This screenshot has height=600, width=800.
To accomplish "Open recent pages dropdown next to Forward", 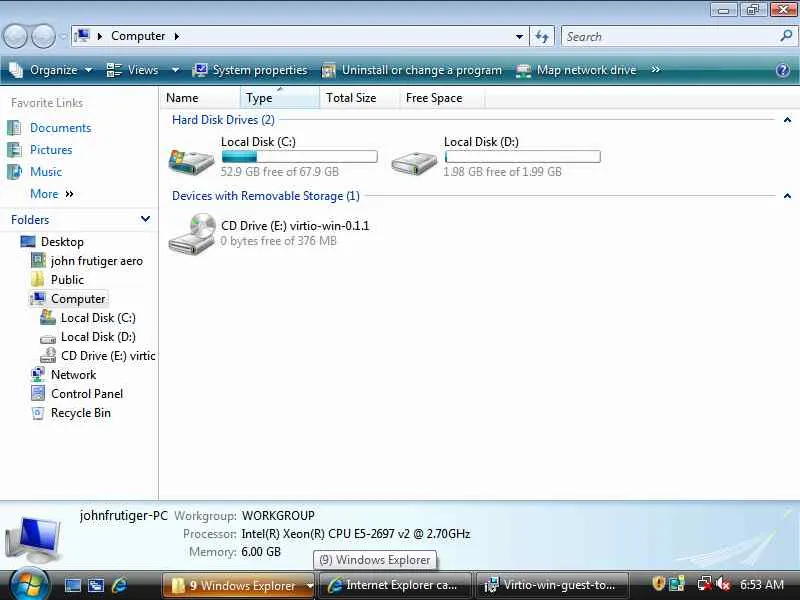I will pos(63,36).
